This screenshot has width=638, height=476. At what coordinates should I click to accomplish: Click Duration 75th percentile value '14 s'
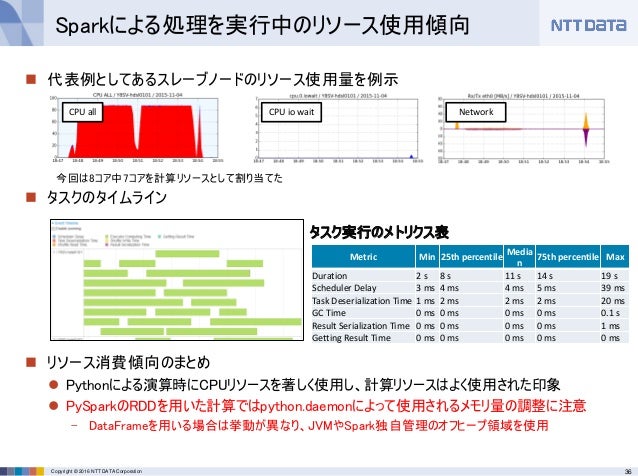pyautogui.click(x=545, y=276)
